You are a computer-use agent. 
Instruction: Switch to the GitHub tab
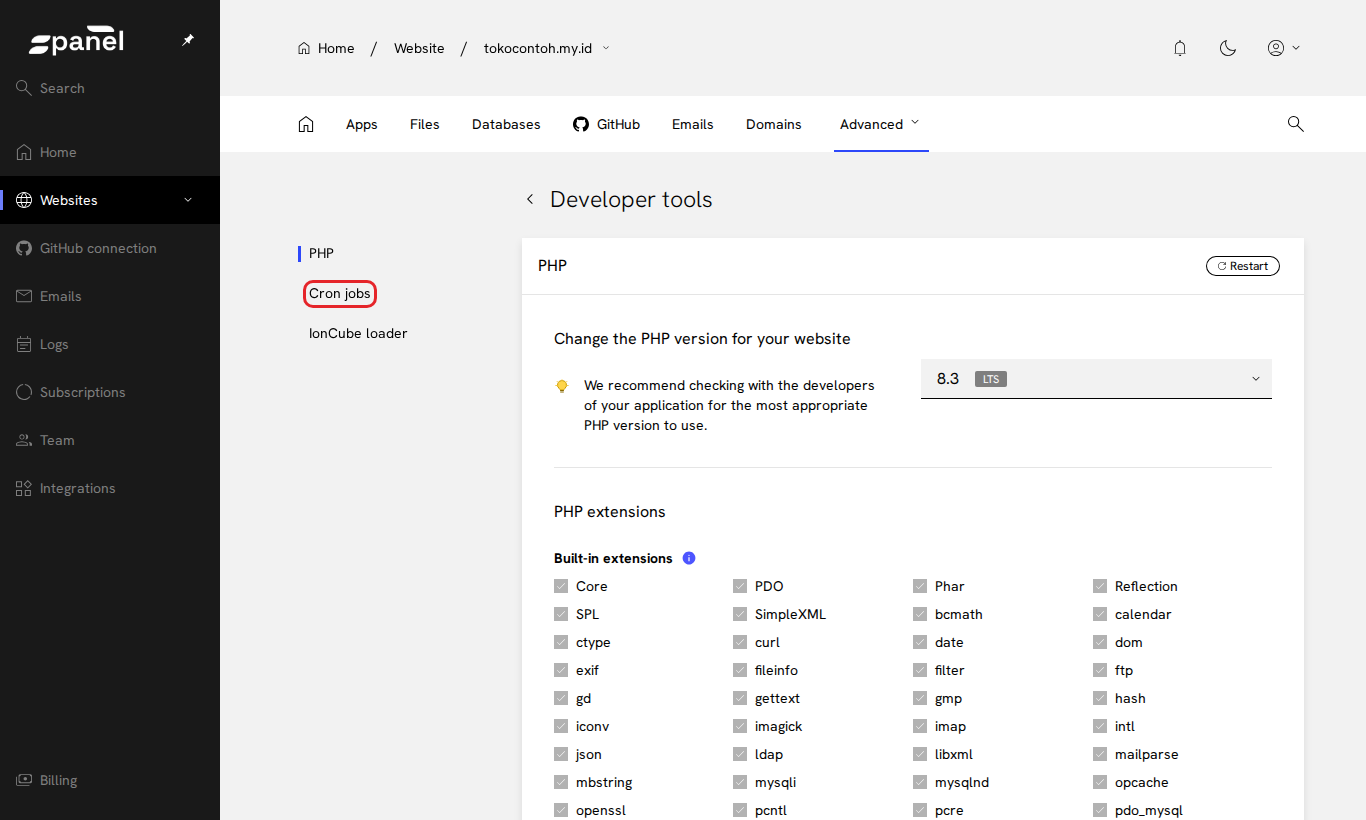point(606,124)
